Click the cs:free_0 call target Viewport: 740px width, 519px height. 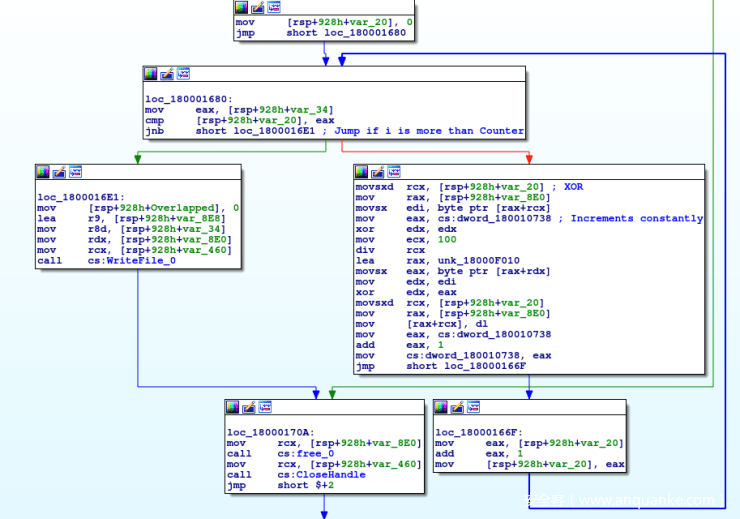tap(303, 453)
